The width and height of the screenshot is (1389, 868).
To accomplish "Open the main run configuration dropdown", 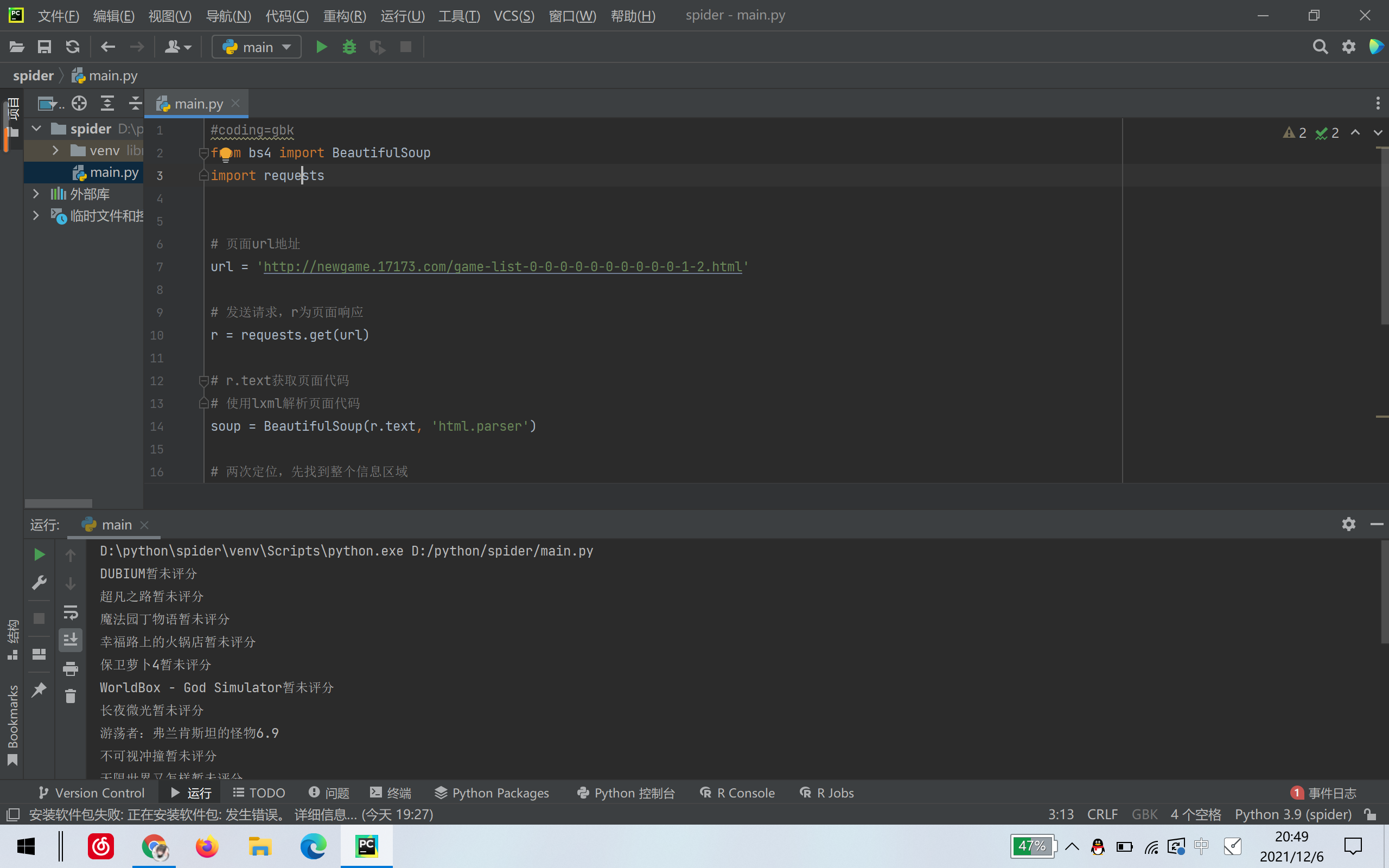I will pos(257,47).
